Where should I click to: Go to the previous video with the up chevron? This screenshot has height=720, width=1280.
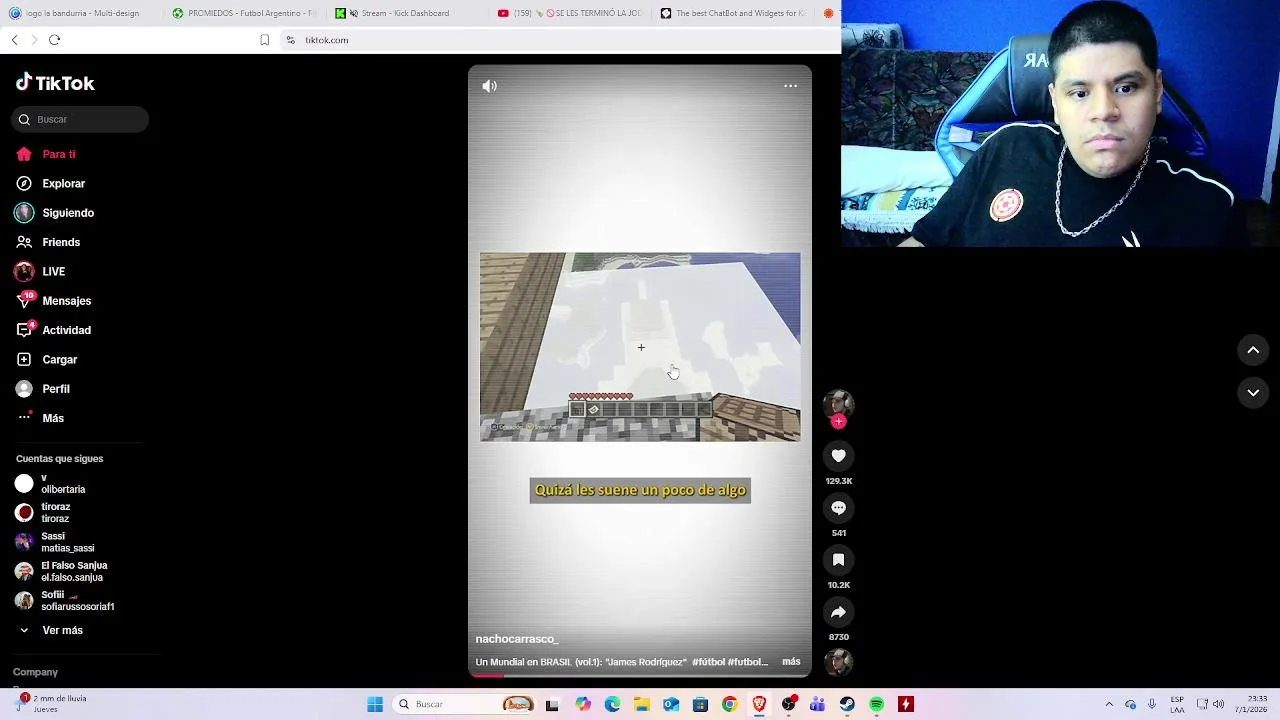coord(1253,350)
